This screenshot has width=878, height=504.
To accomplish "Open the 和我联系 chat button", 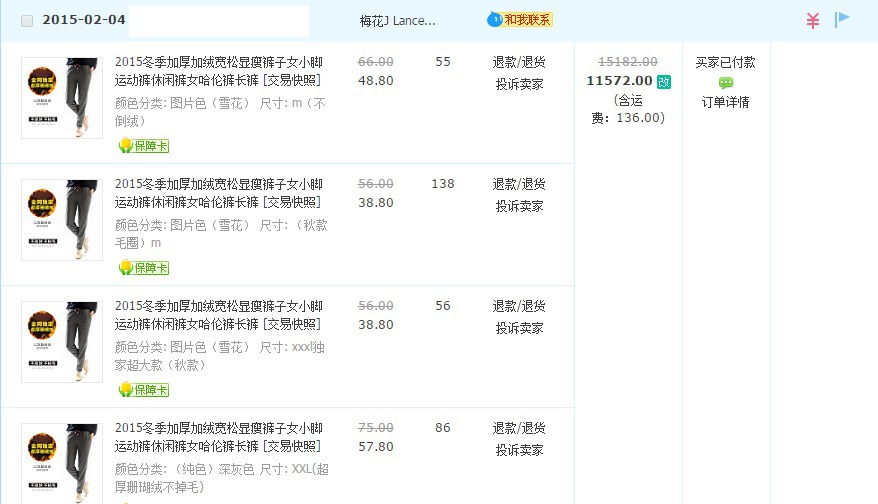I will pos(520,20).
